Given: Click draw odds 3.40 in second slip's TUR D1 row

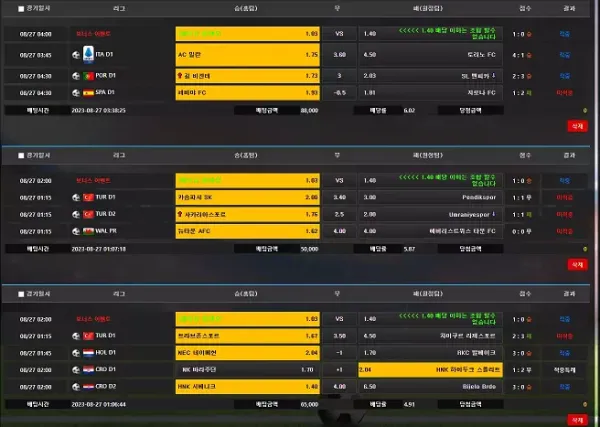Looking at the screenshot, I should [x=339, y=198].
